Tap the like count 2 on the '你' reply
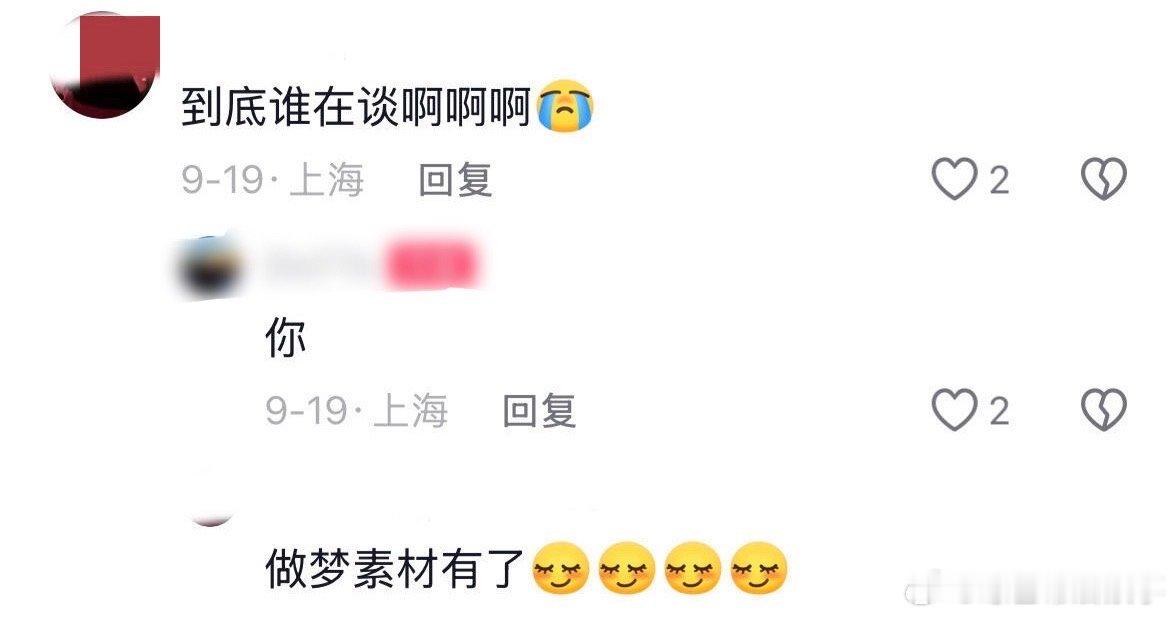Viewport: 1175px width, 617px height. [x=999, y=412]
